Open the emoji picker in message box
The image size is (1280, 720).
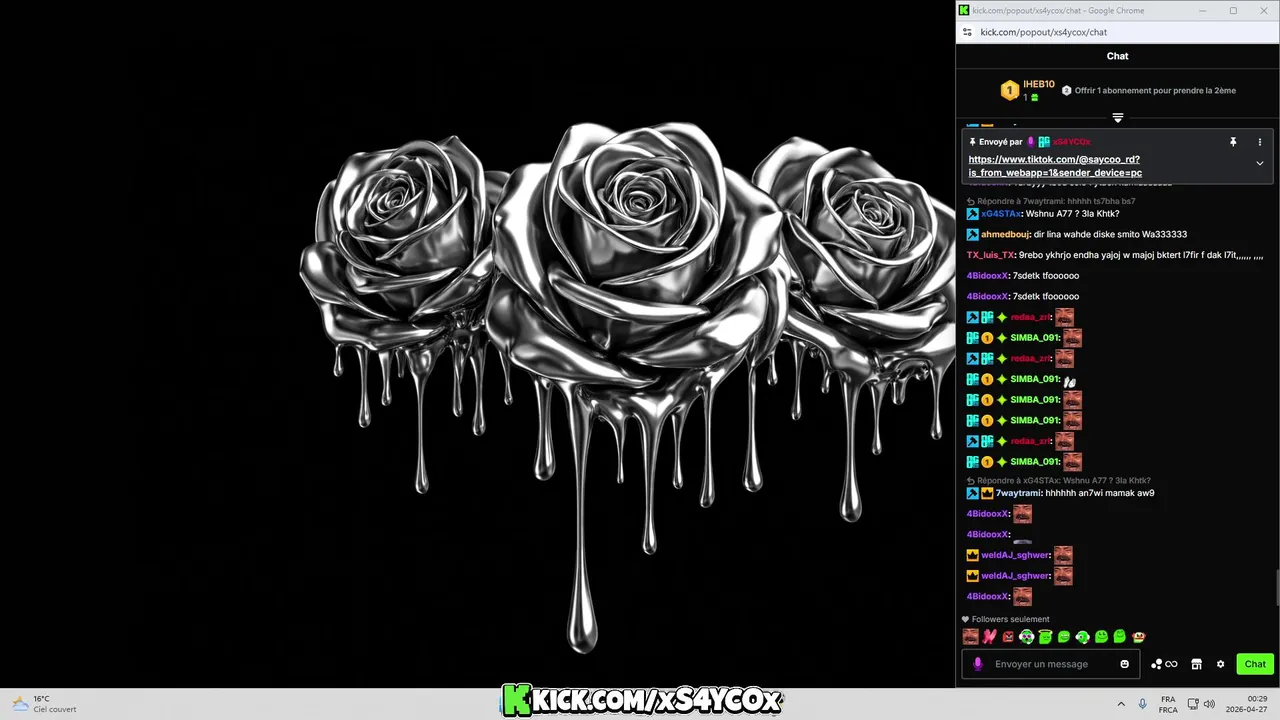click(x=1125, y=664)
